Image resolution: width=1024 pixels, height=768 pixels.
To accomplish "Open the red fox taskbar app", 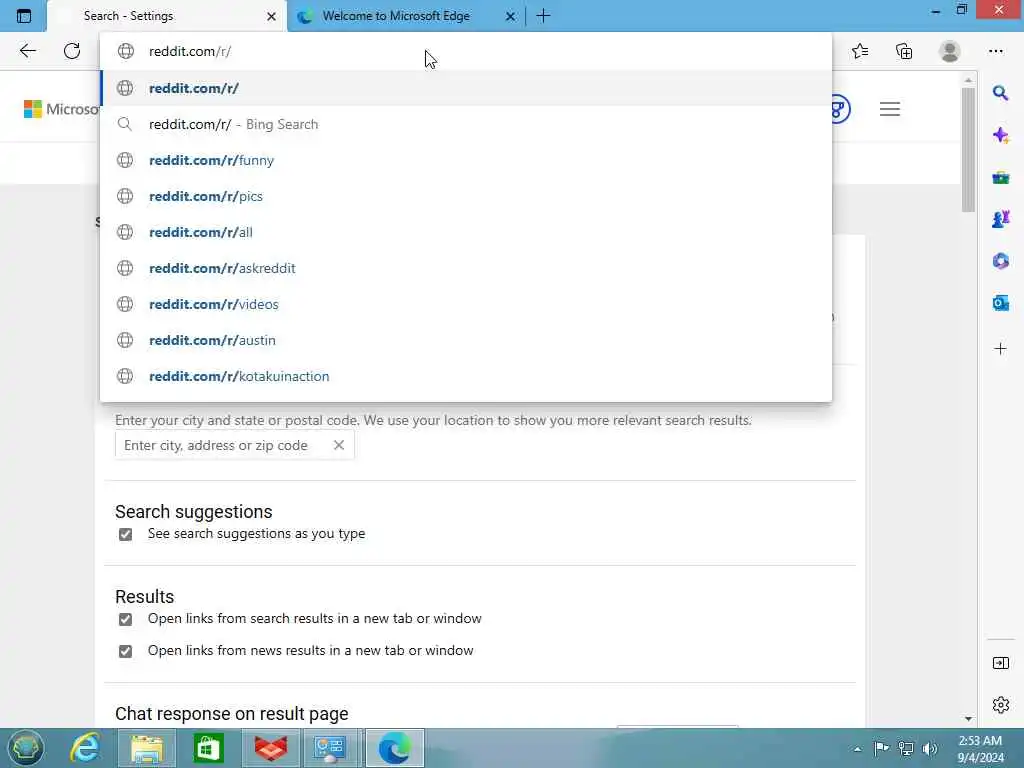I will click(x=270, y=748).
